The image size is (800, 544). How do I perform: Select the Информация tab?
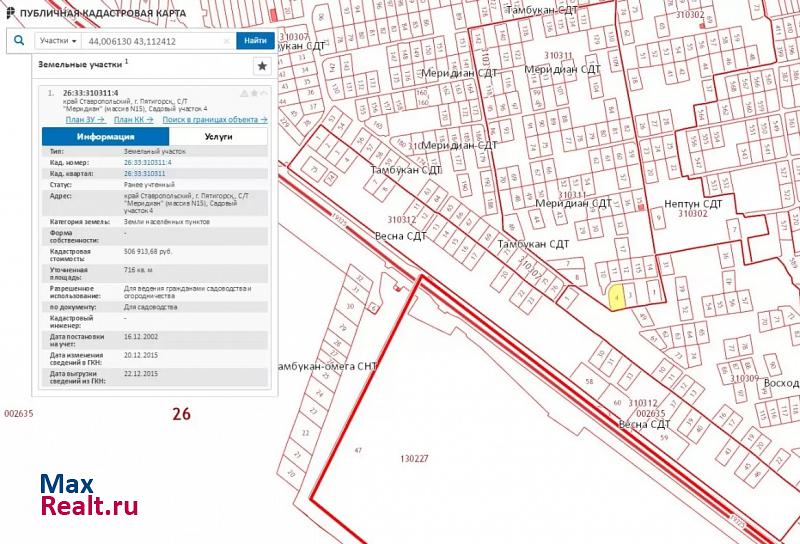tap(105, 137)
